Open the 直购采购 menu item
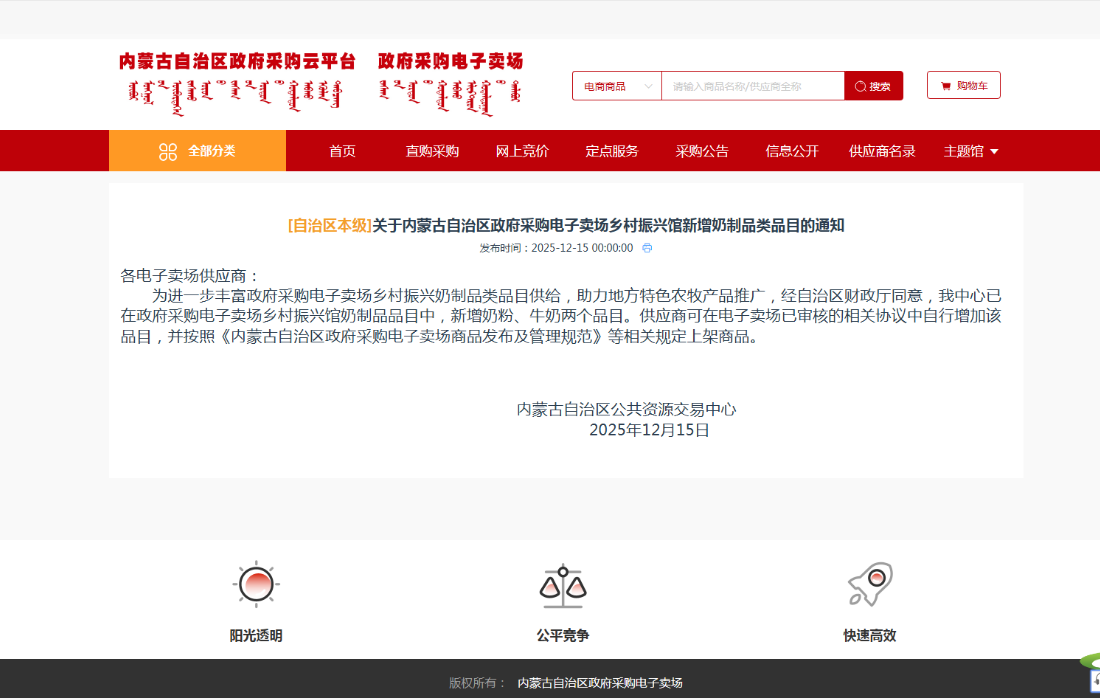 click(x=432, y=151)
